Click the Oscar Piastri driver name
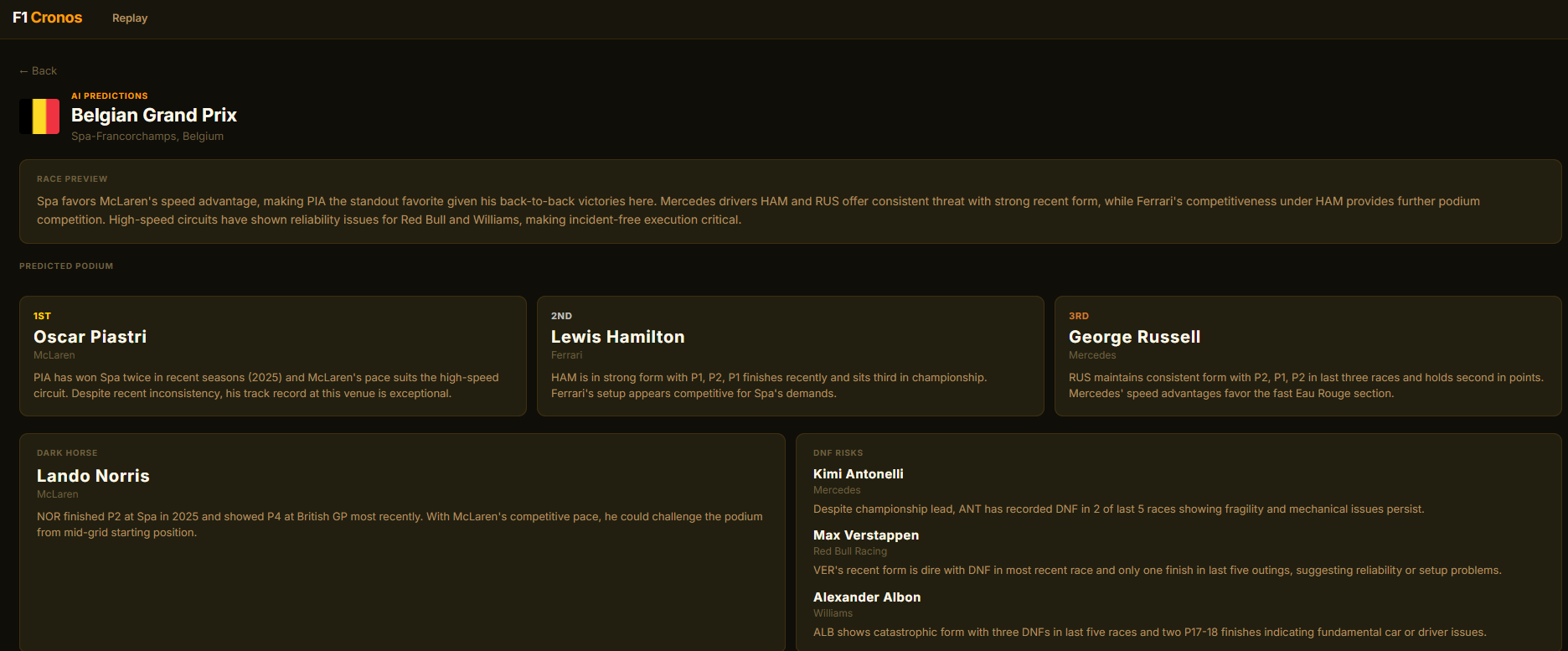The image size is (1568, 651). 90,337
